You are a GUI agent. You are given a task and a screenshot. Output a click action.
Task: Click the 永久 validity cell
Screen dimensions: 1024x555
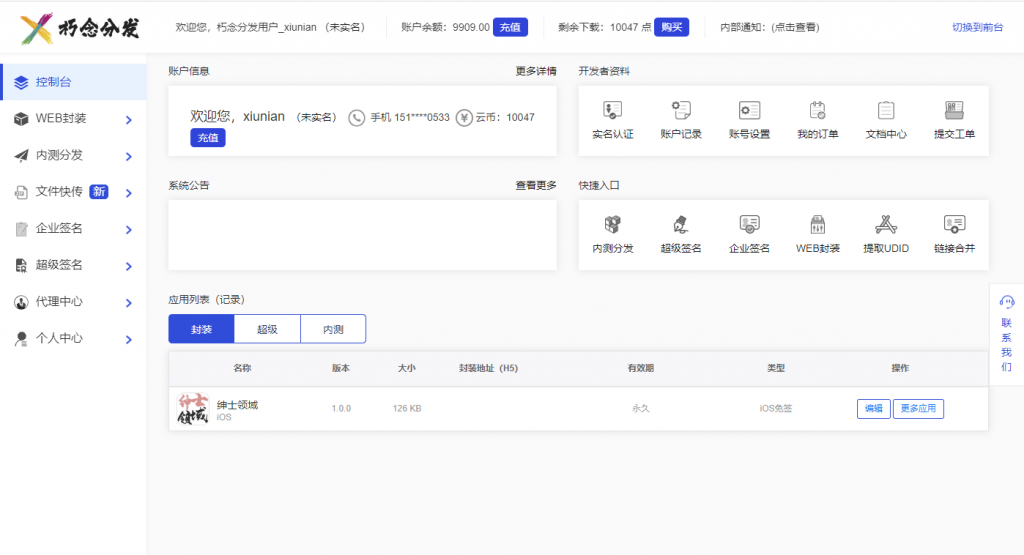640,409
